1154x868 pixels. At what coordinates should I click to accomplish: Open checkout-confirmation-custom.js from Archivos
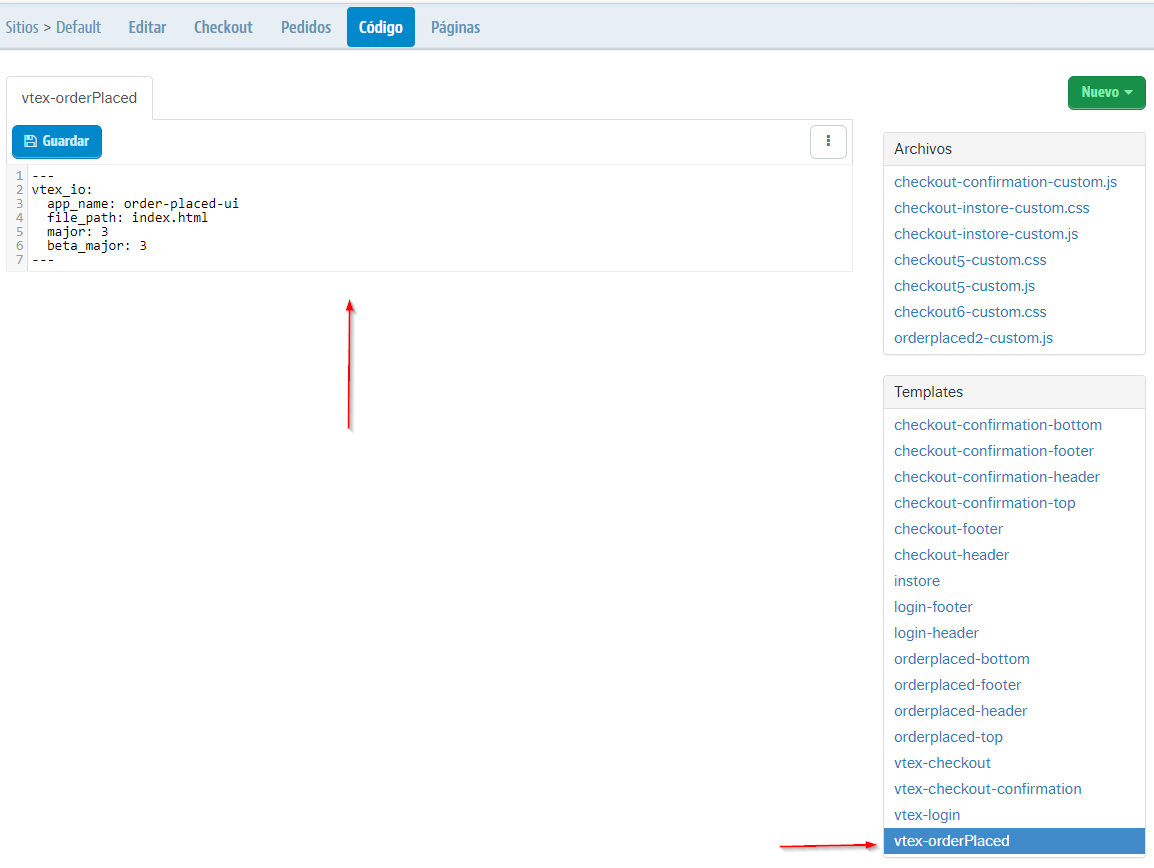[1005, 181]
